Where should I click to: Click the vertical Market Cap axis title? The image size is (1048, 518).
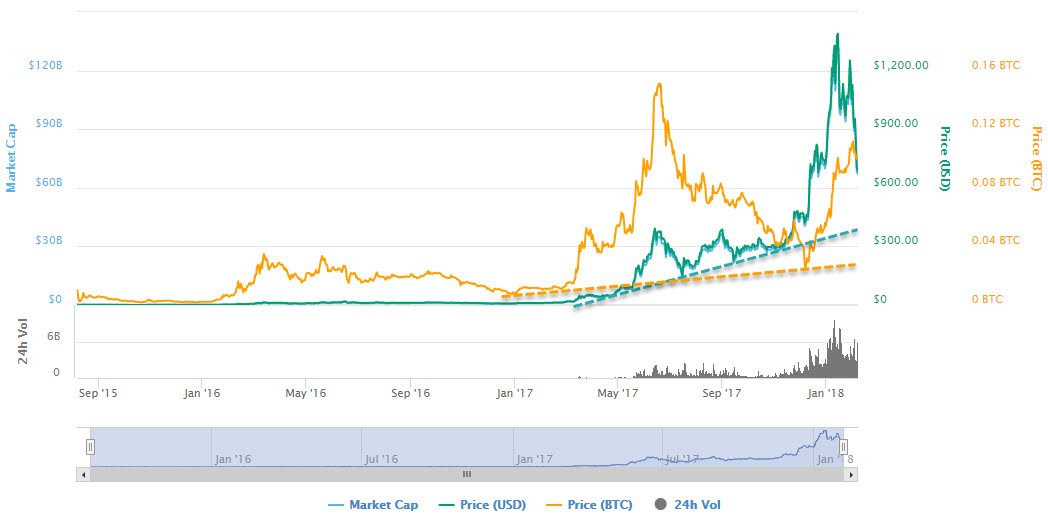(12, 157)
